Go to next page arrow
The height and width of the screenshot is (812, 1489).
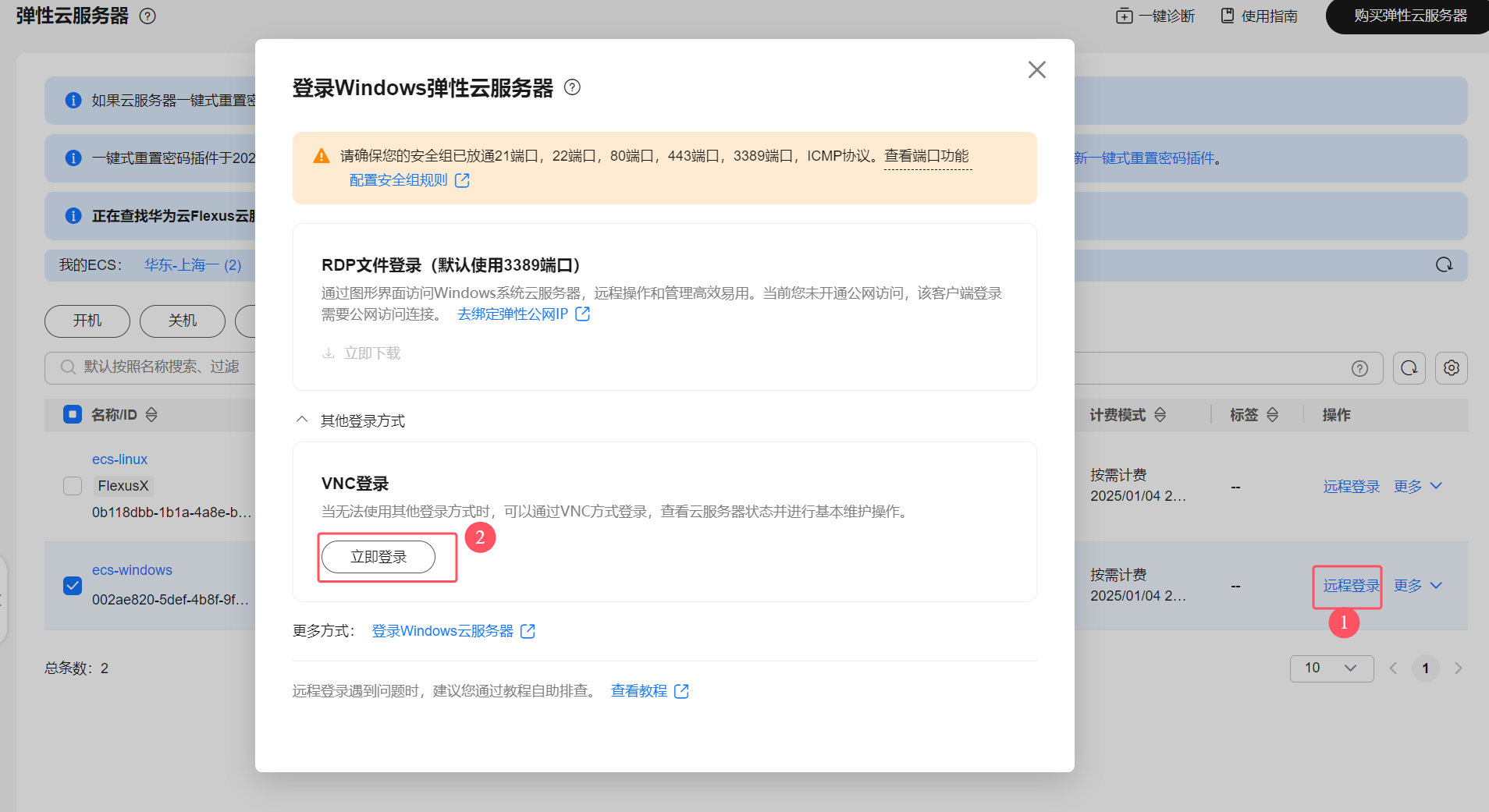pyautogui.click(x=1458, y=668)
